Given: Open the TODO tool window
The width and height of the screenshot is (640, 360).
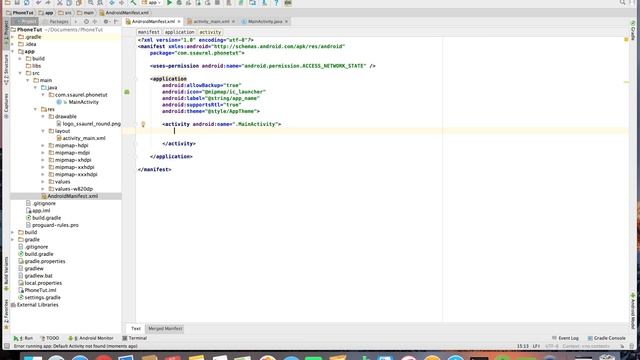Looking at the screenshot, I should click(x=50, y=338).
